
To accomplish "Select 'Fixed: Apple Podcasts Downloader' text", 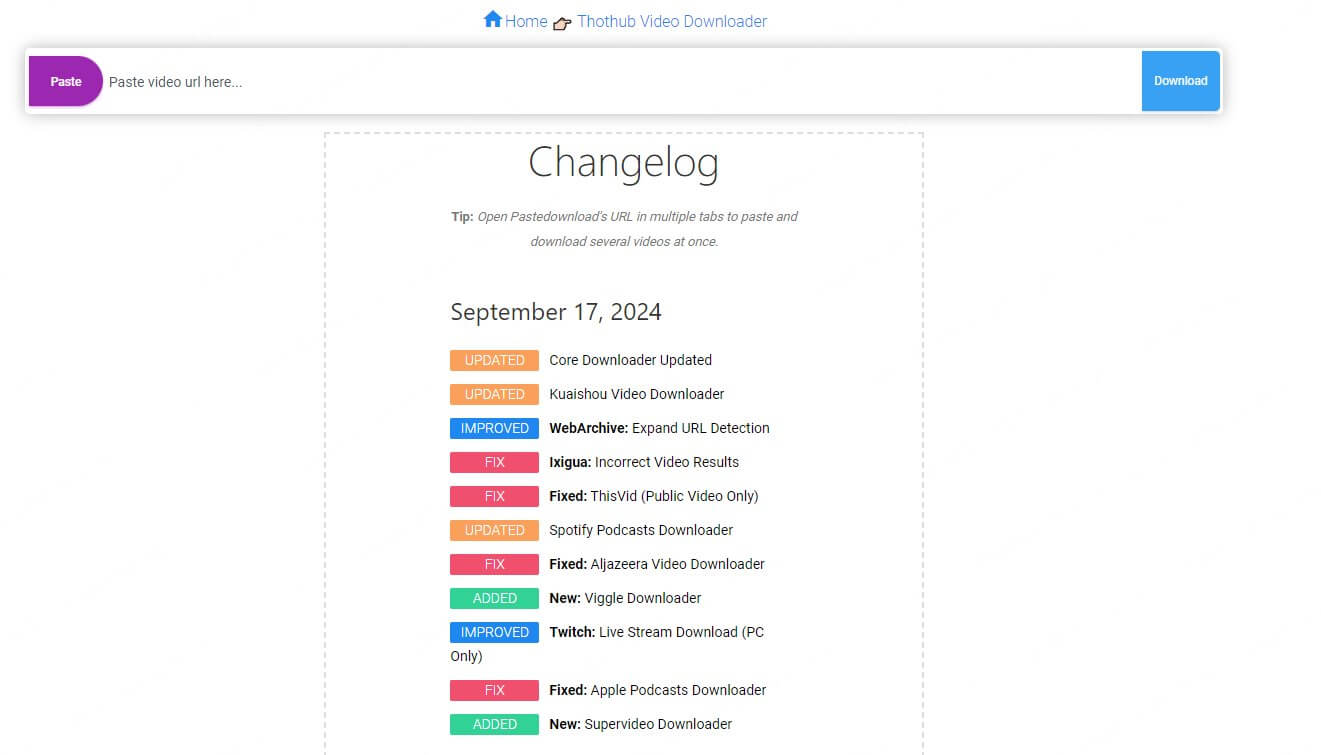I will tap(658, 690).
